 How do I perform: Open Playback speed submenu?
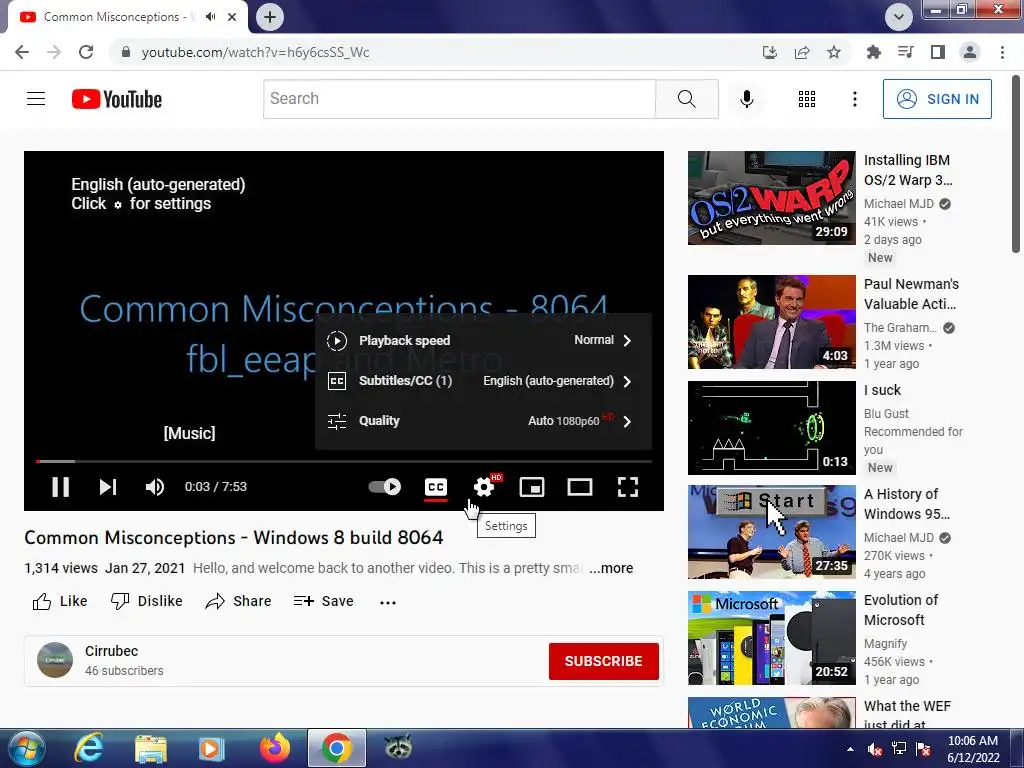pos(483,340)
